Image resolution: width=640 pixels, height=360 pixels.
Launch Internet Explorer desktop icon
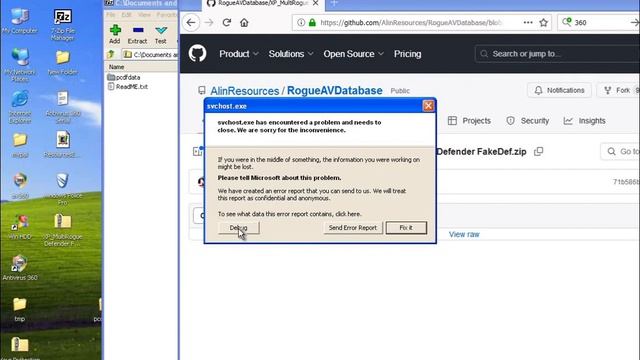point(20,107)
